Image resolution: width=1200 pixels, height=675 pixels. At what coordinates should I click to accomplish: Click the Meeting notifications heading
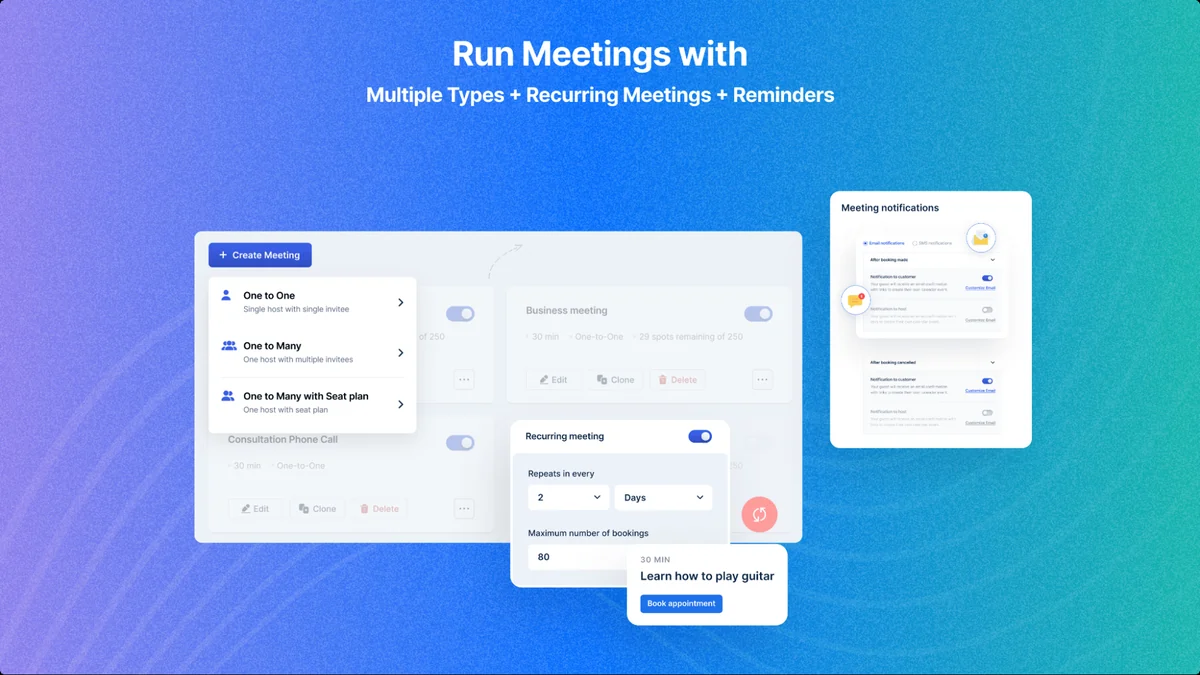click(890, 208)
